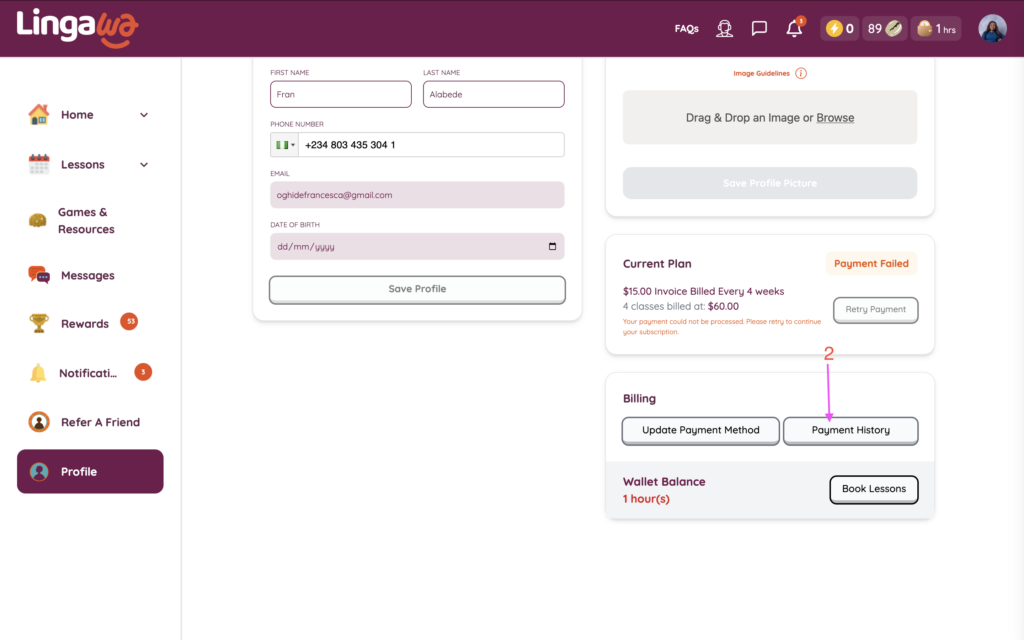This screenshot has width=1024, height=640.
Task: Expand the Lessons sidebar chevron
Action: (144, 165)
